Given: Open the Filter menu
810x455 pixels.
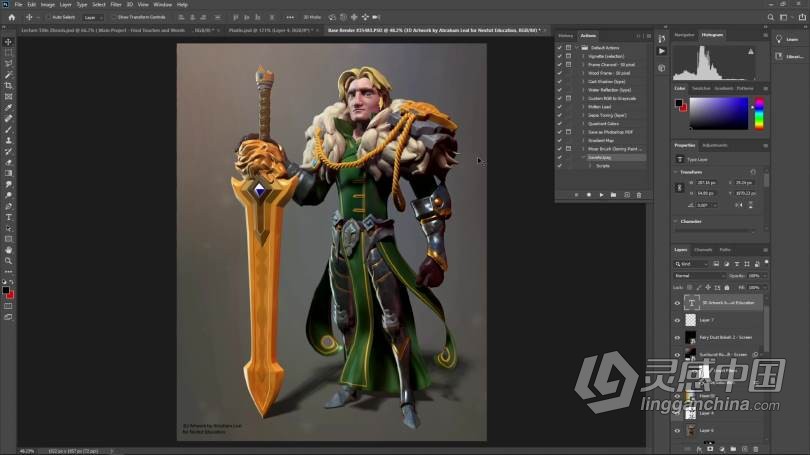Looking at the screenshot, I should [x=116, y=5].
